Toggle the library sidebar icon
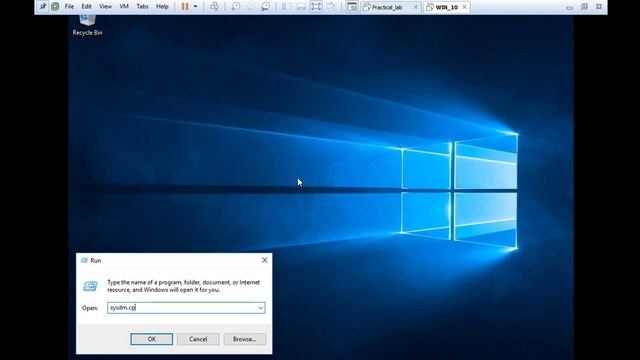640x360 pixels. 286,7
